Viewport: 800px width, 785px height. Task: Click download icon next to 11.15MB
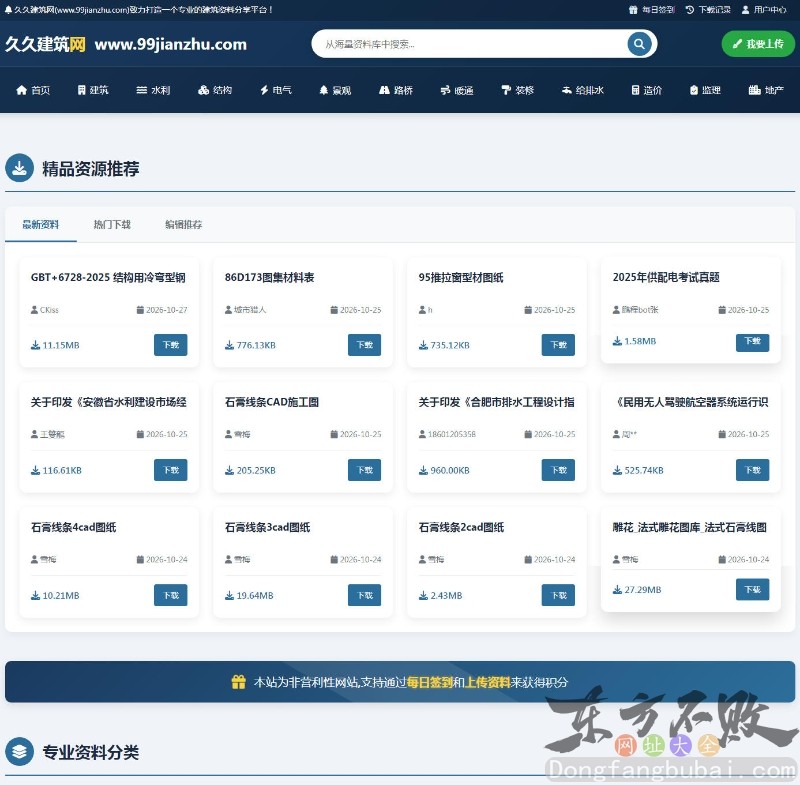(35, 345)
